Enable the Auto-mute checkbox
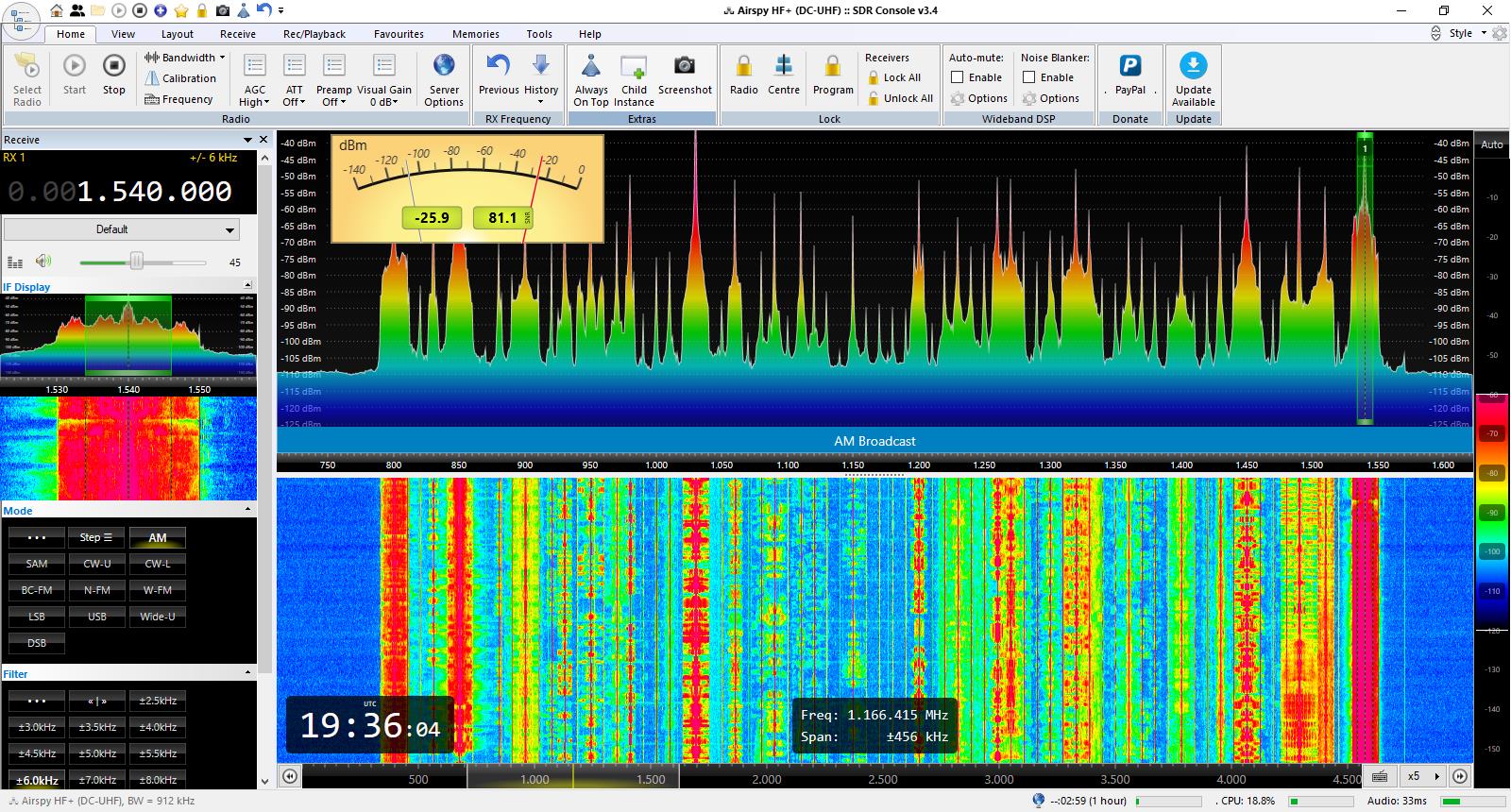Image resolution: width=1511 pixels, height=812 pixels. (x=958, y=77)
